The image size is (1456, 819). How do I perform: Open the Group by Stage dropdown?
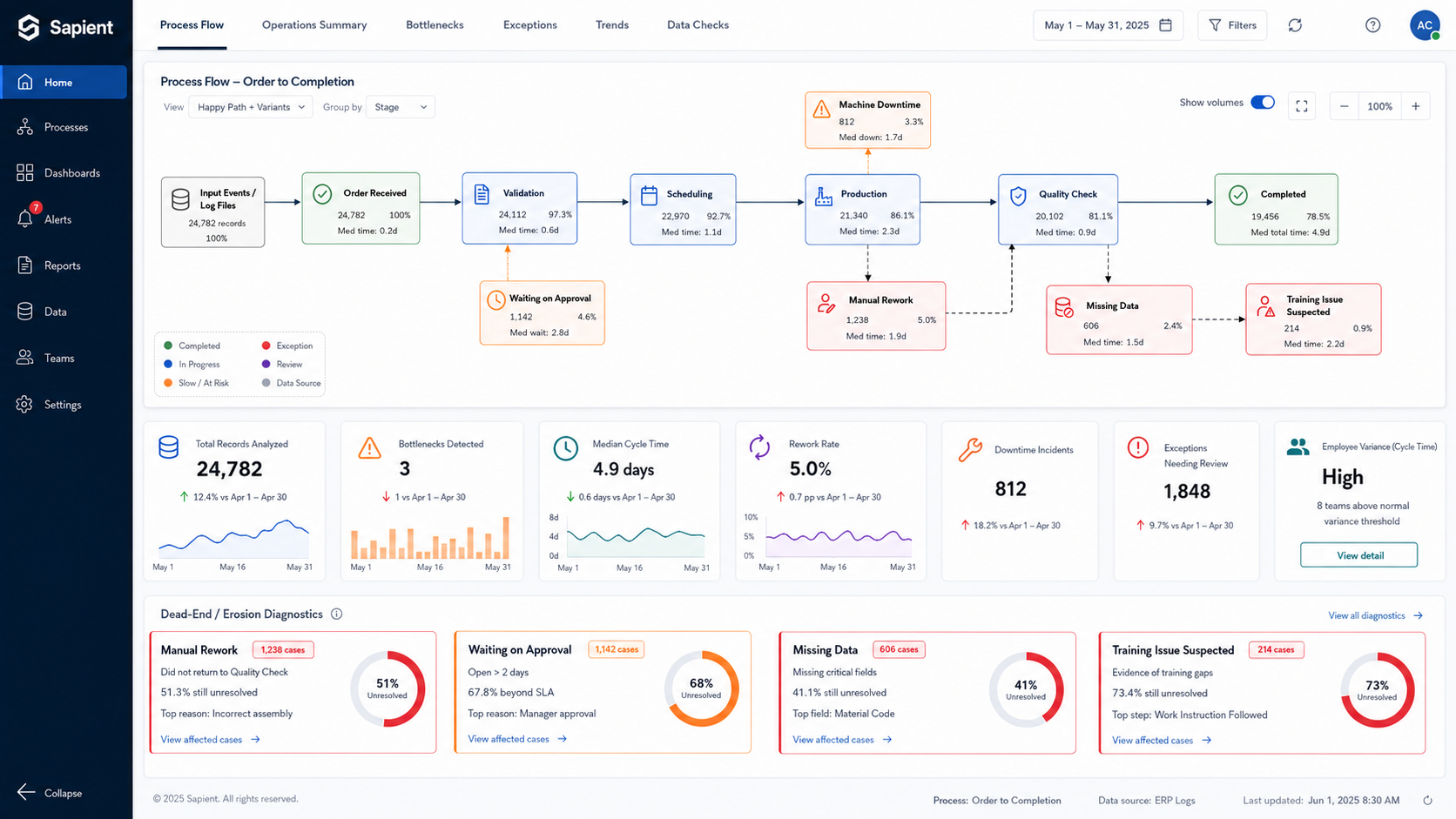click(401, 107)
